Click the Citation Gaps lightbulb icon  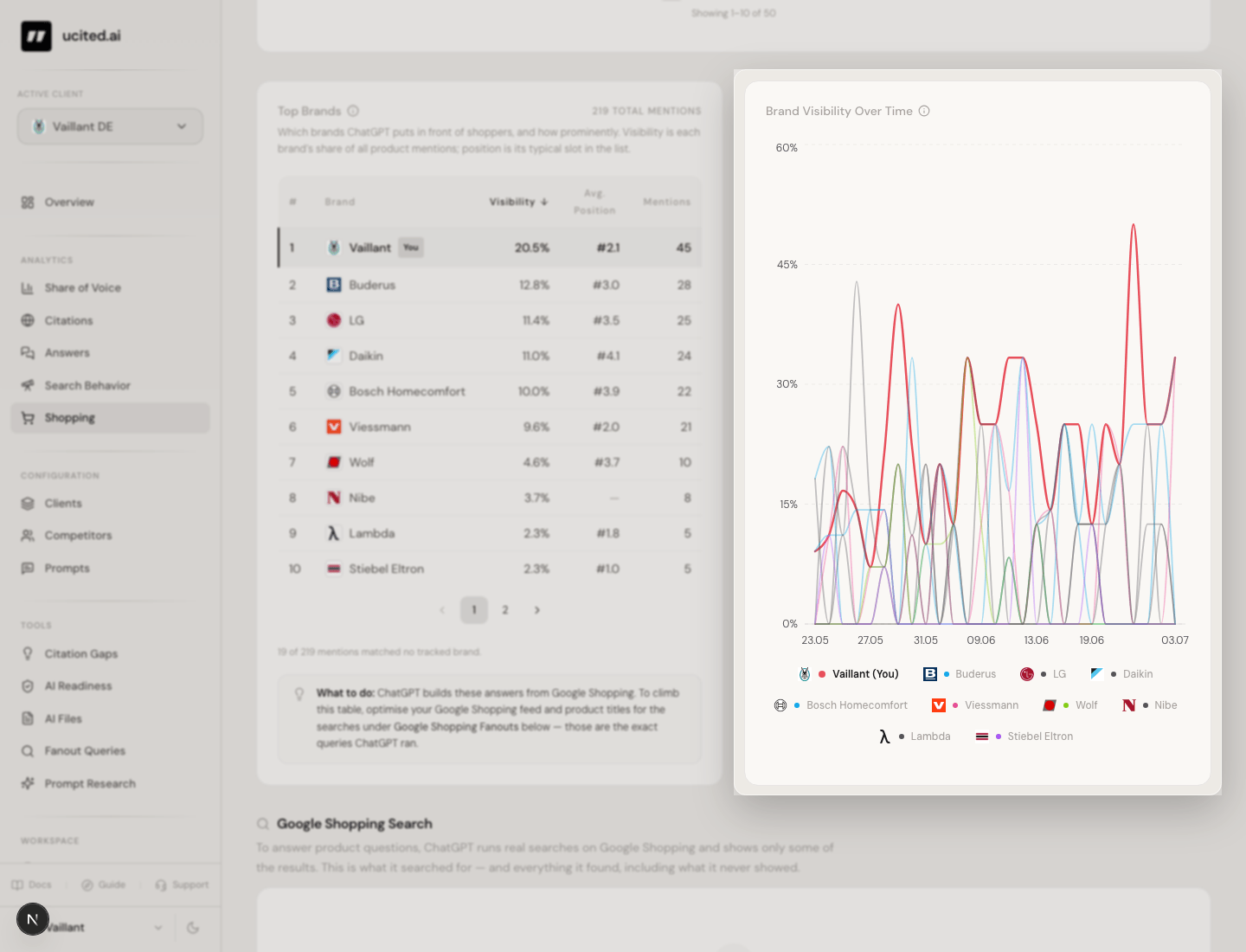pos(28,654)
